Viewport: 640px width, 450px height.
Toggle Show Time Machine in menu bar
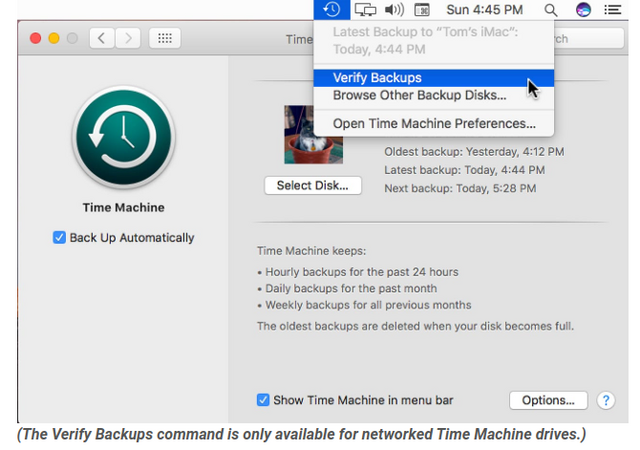click(263, 400)
